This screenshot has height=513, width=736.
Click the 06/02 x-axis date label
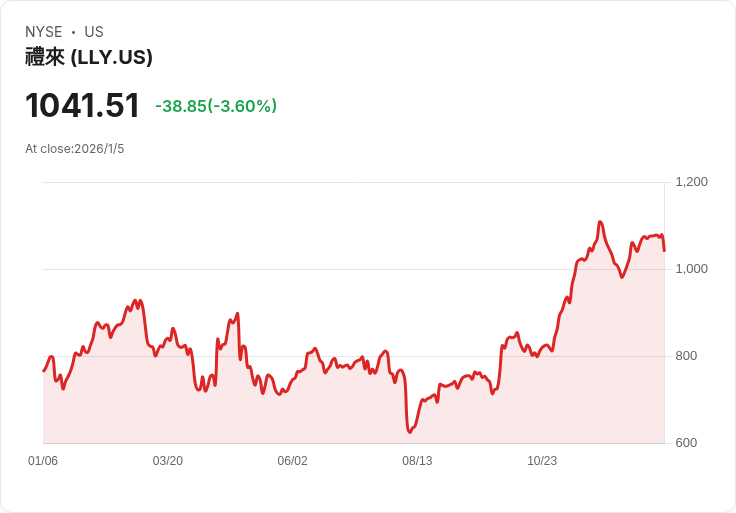[x=292, y=460]
